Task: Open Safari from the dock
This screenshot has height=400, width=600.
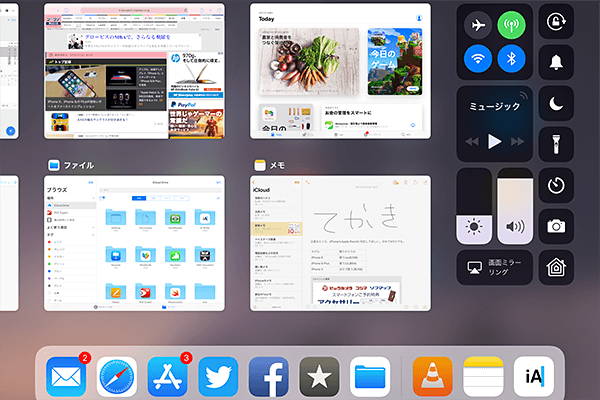Action: [117, 377]
